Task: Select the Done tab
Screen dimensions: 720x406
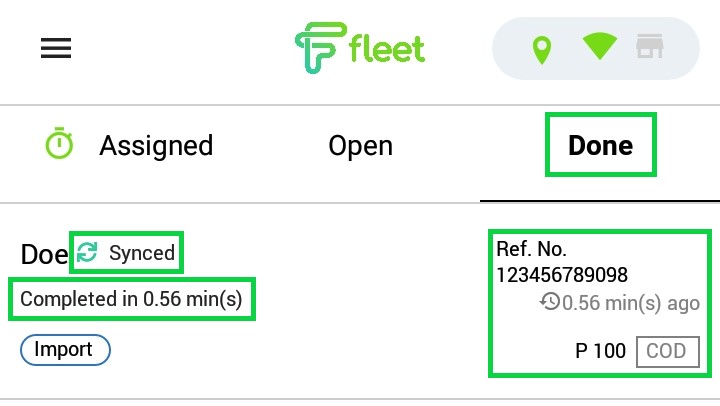Action: click(601, 145)
